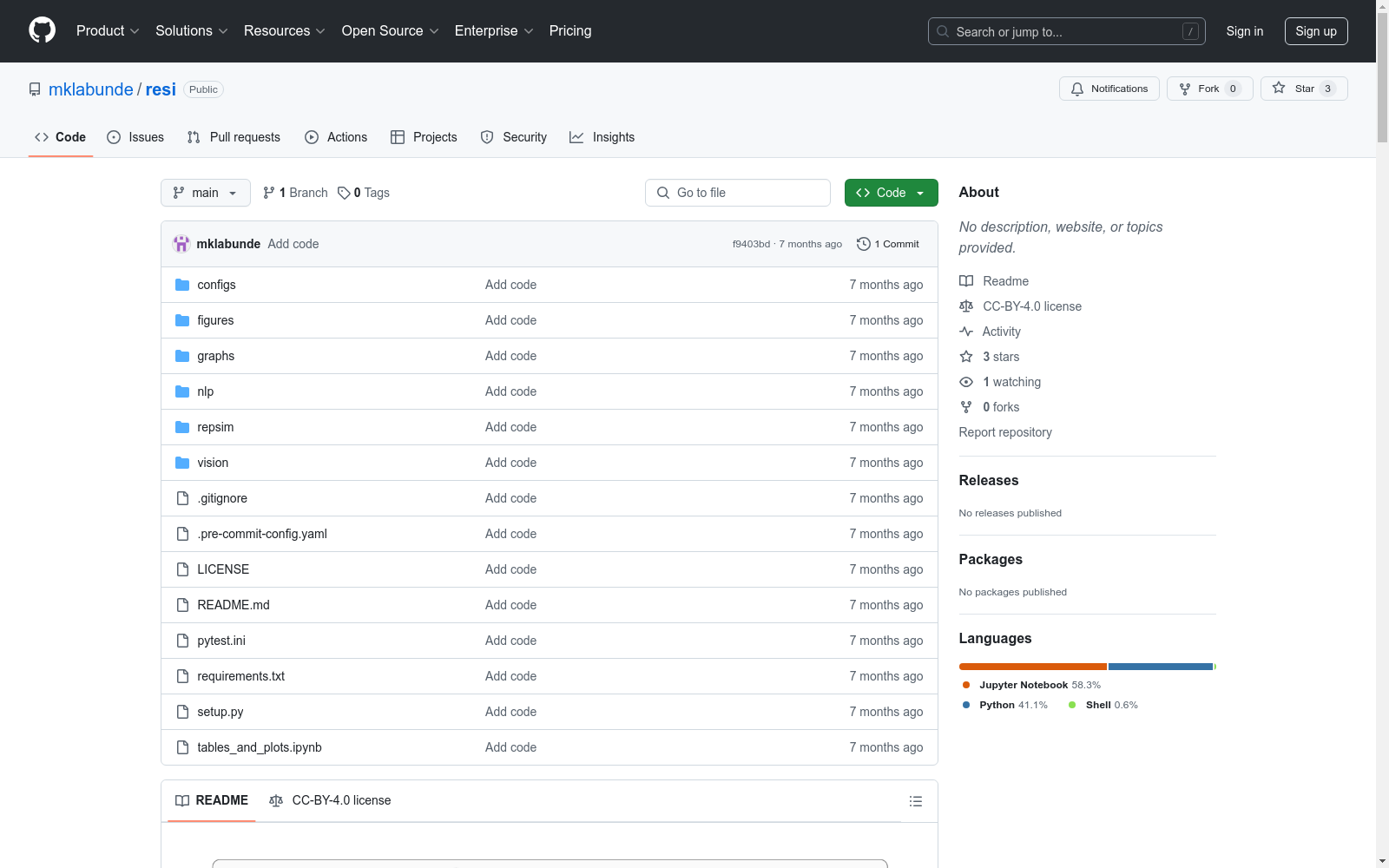Click the LICENSE file icon
The height and width of the screenshot is (868, 1389).
182,569
